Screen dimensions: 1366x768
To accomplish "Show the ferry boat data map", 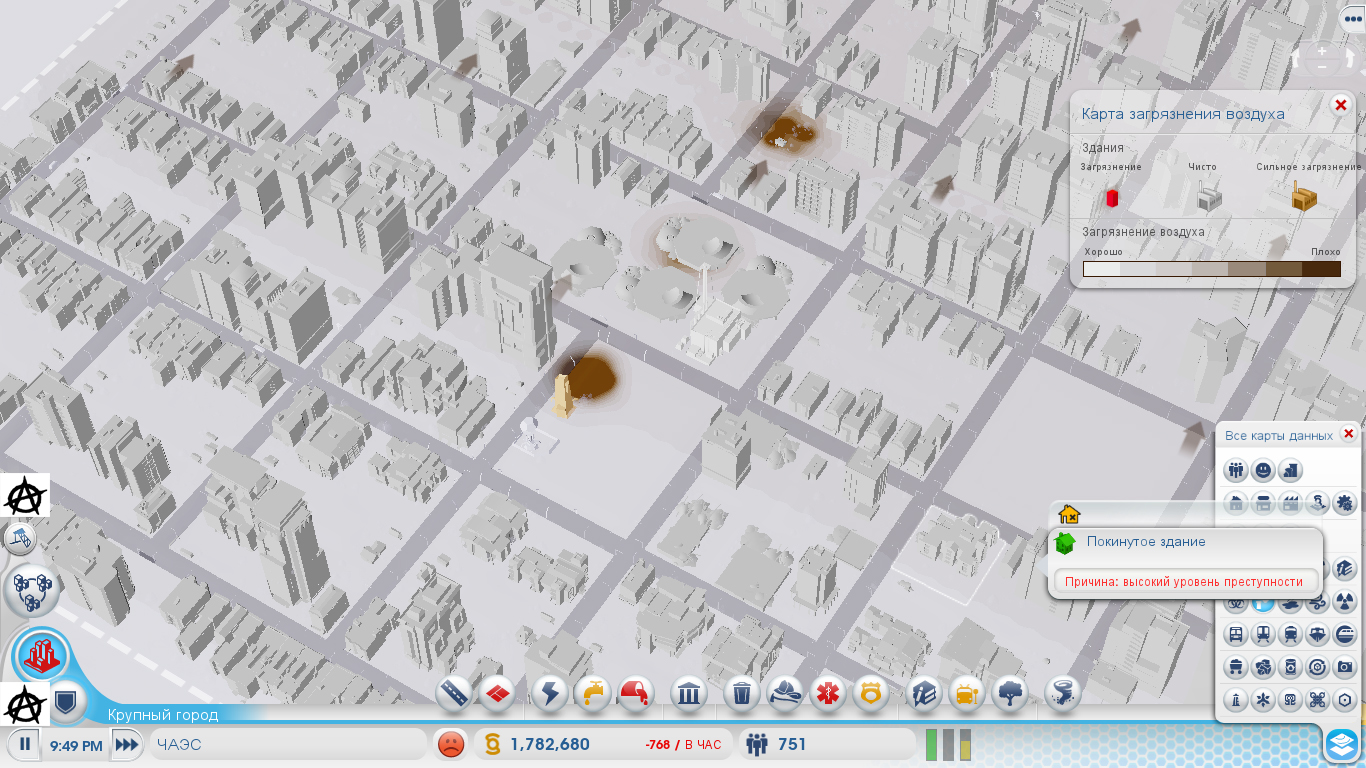I will coord(1318,634).
